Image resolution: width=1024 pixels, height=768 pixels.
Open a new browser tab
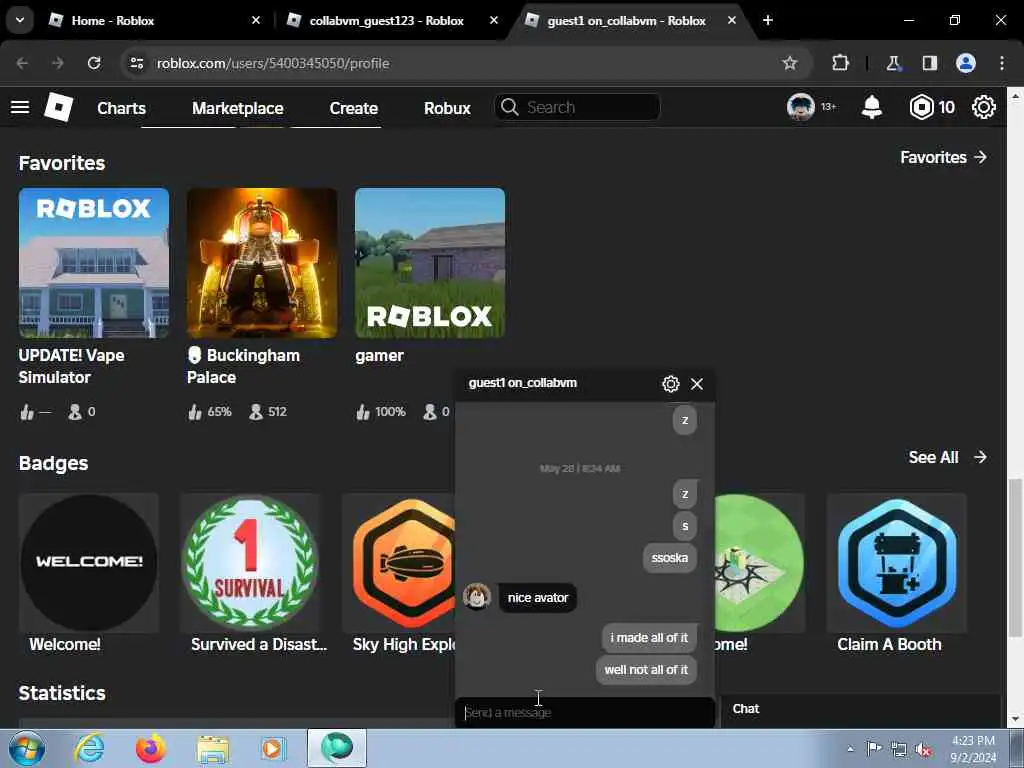point(768,20)
